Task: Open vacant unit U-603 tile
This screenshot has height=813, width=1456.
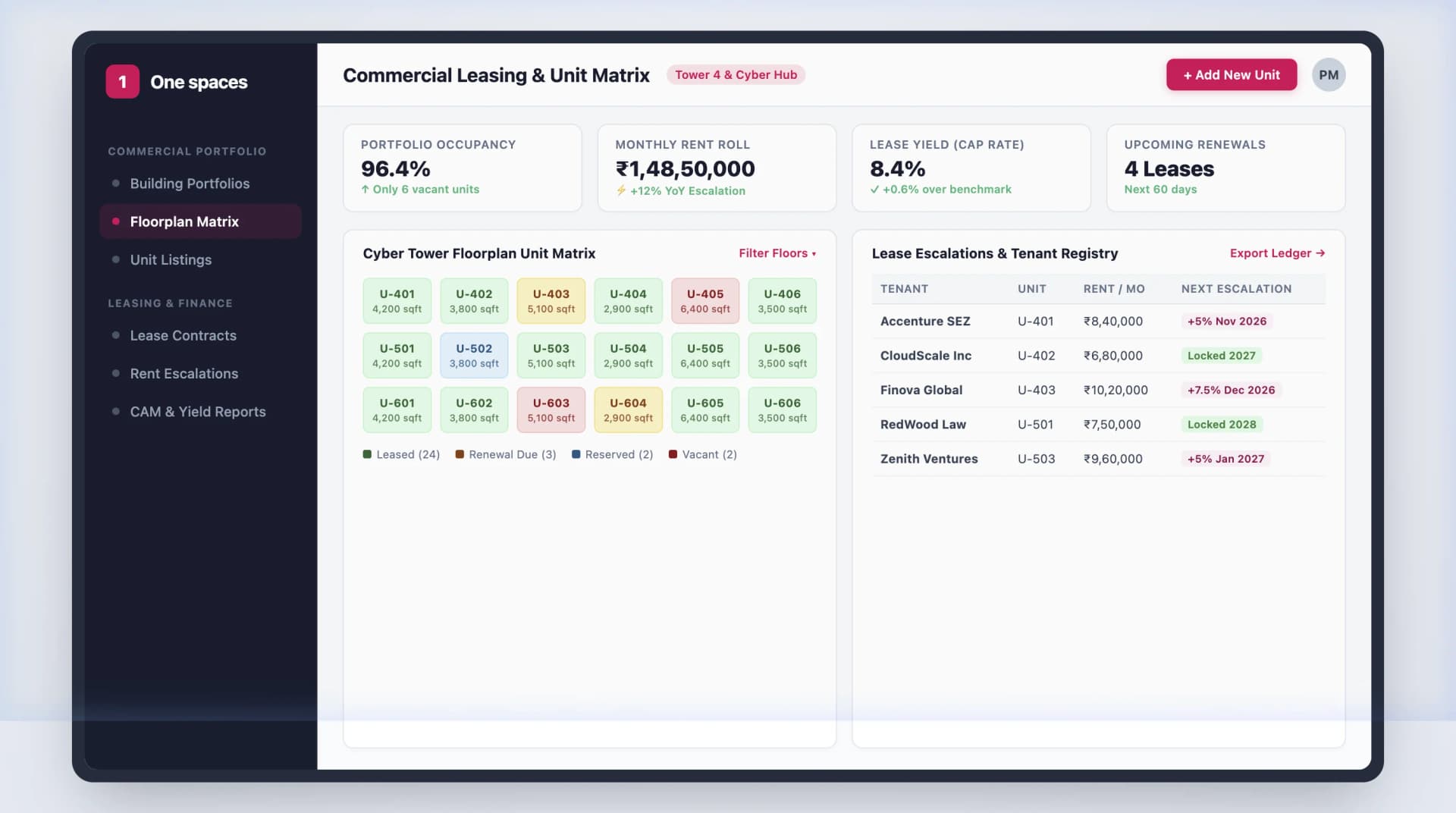Action: (x=551, y=410)
